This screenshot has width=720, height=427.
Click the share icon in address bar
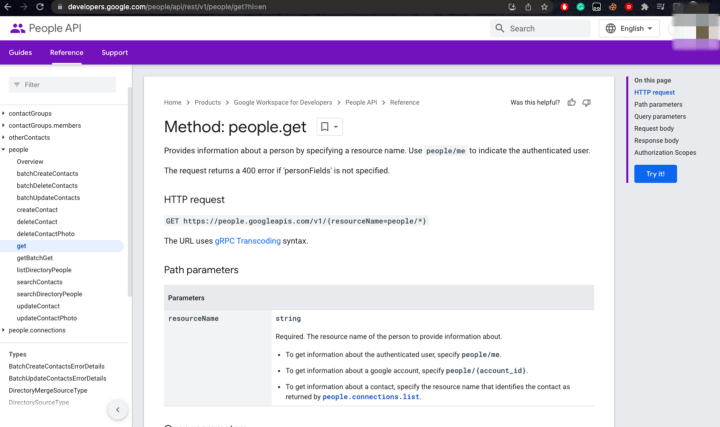528,7
